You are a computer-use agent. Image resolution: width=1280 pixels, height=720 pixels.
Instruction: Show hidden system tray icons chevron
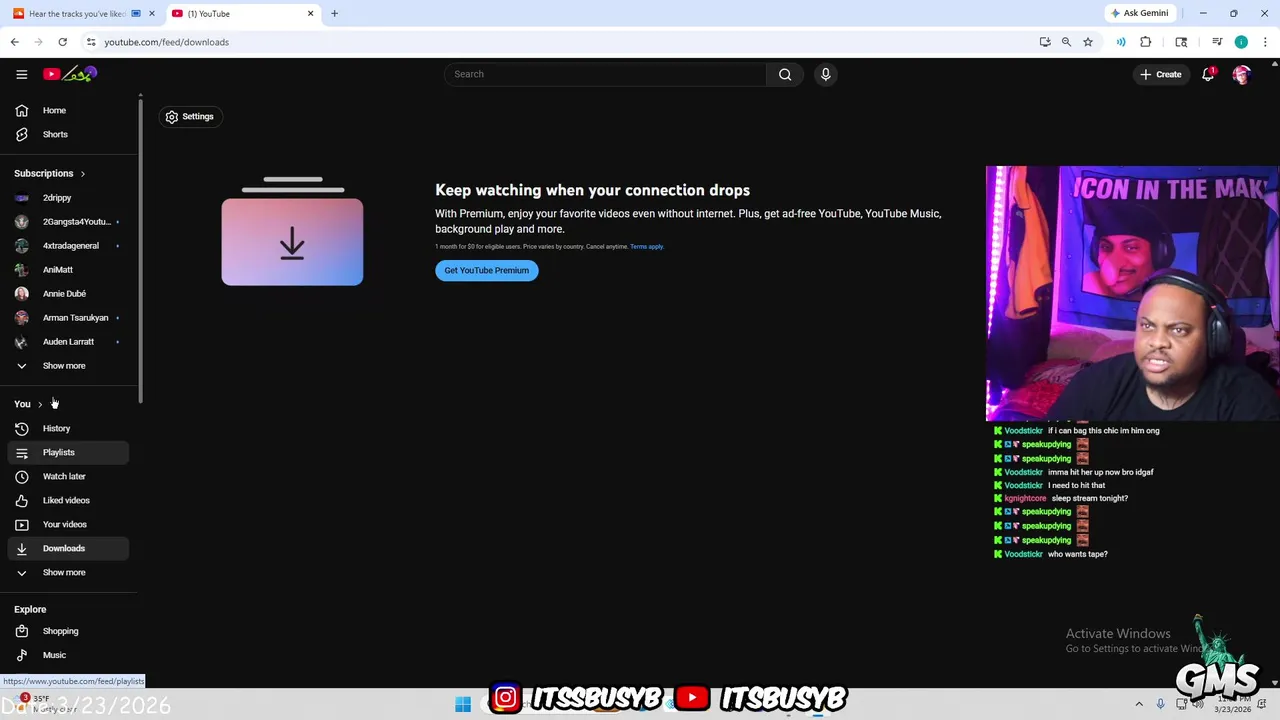pyautogui.click(x=1138, y=705)
